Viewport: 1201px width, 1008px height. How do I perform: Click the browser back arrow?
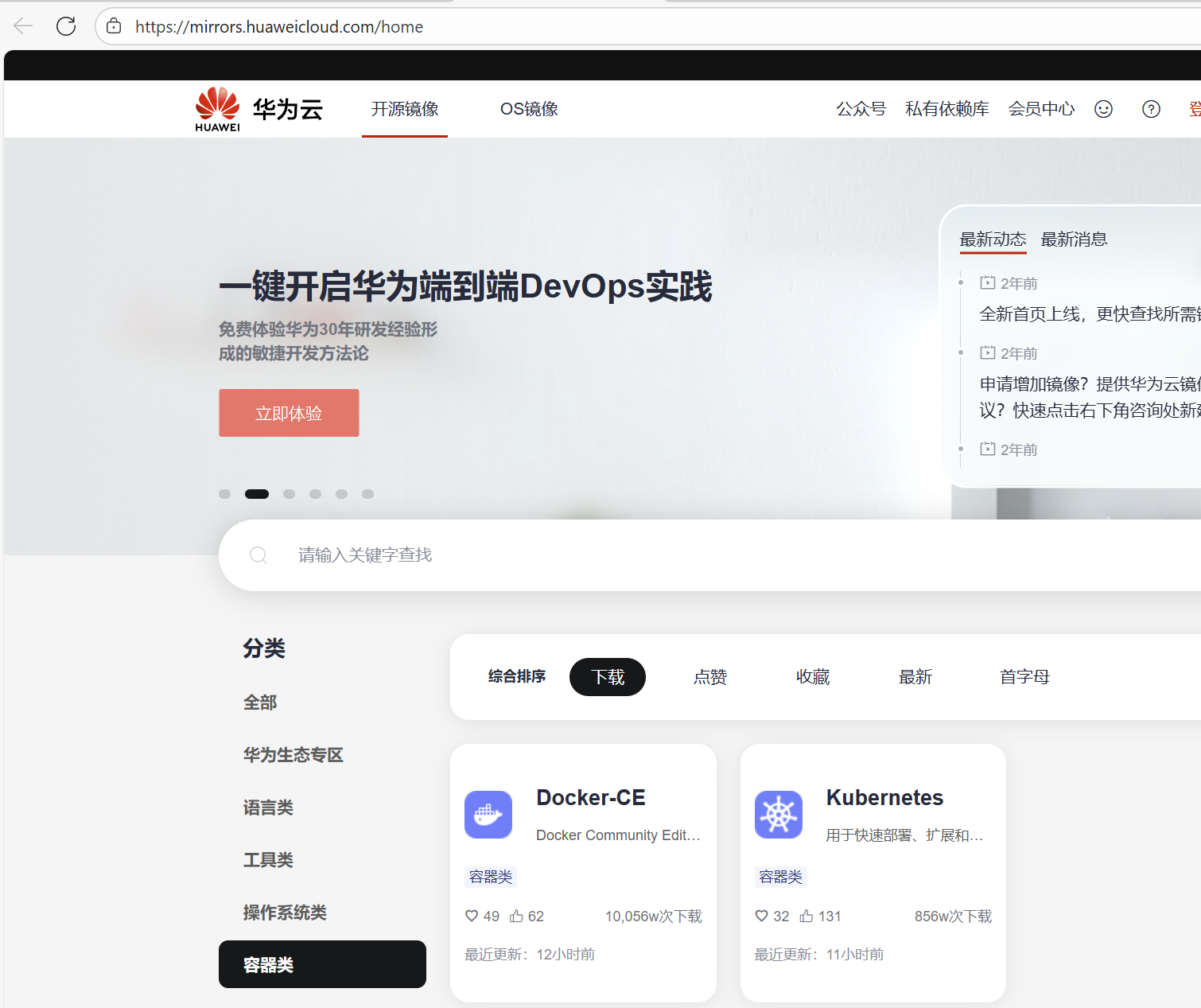(23, 26)
